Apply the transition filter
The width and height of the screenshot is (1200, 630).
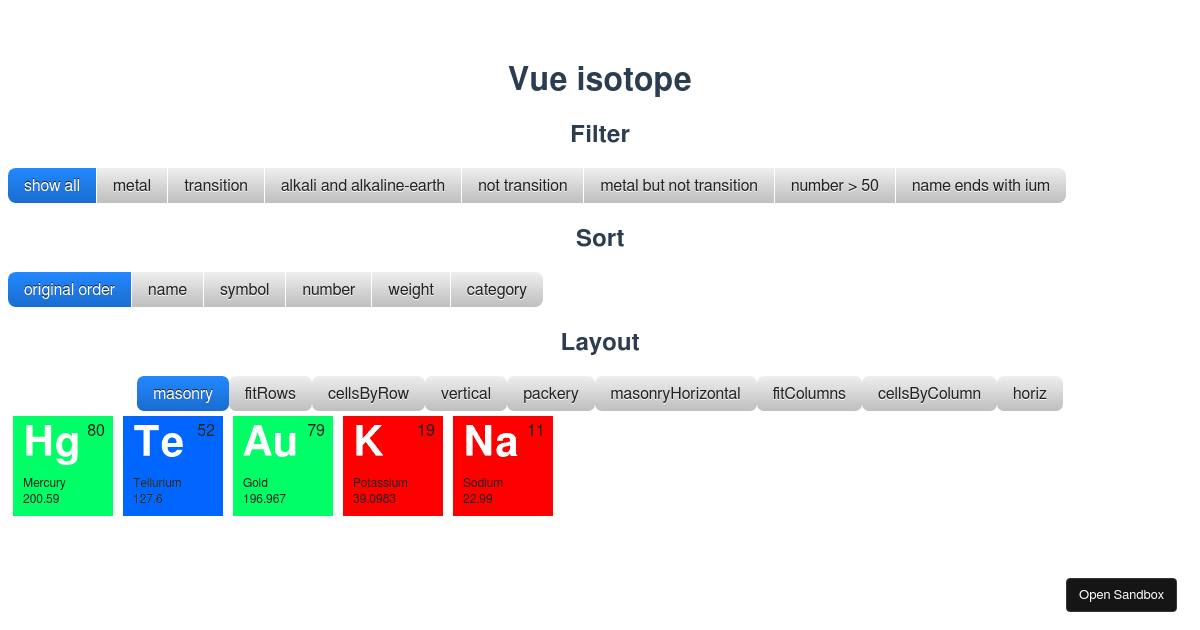click(x=215, y=185)
